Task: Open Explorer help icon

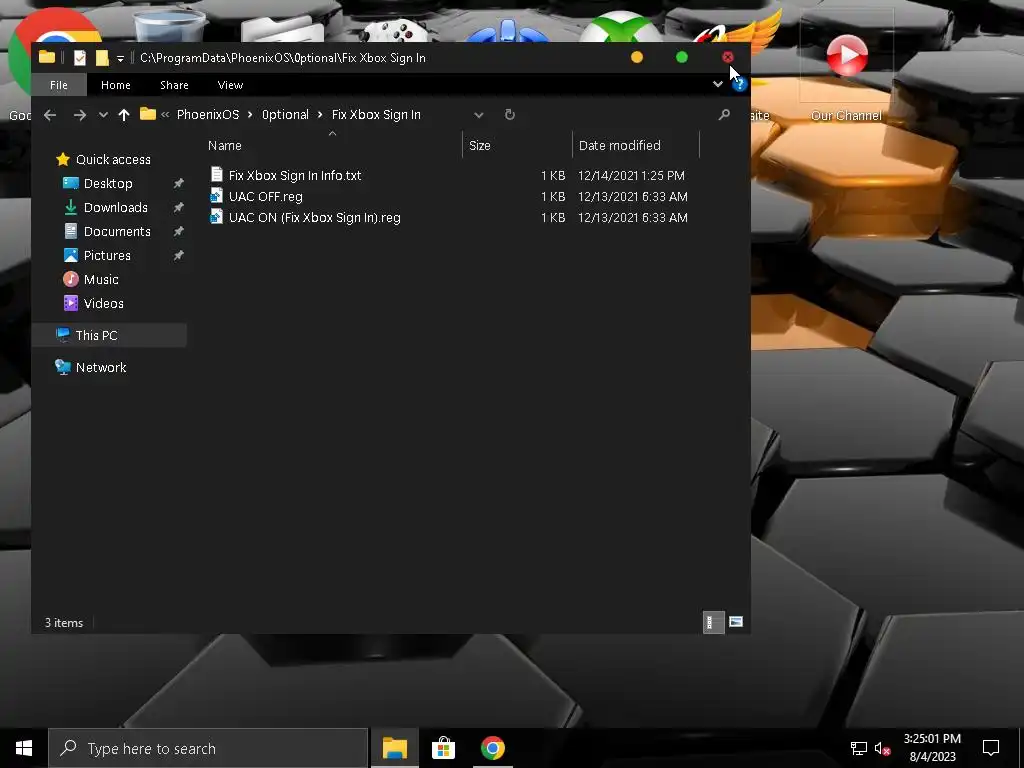Action: pyautogui.click(x=739, y=85)
